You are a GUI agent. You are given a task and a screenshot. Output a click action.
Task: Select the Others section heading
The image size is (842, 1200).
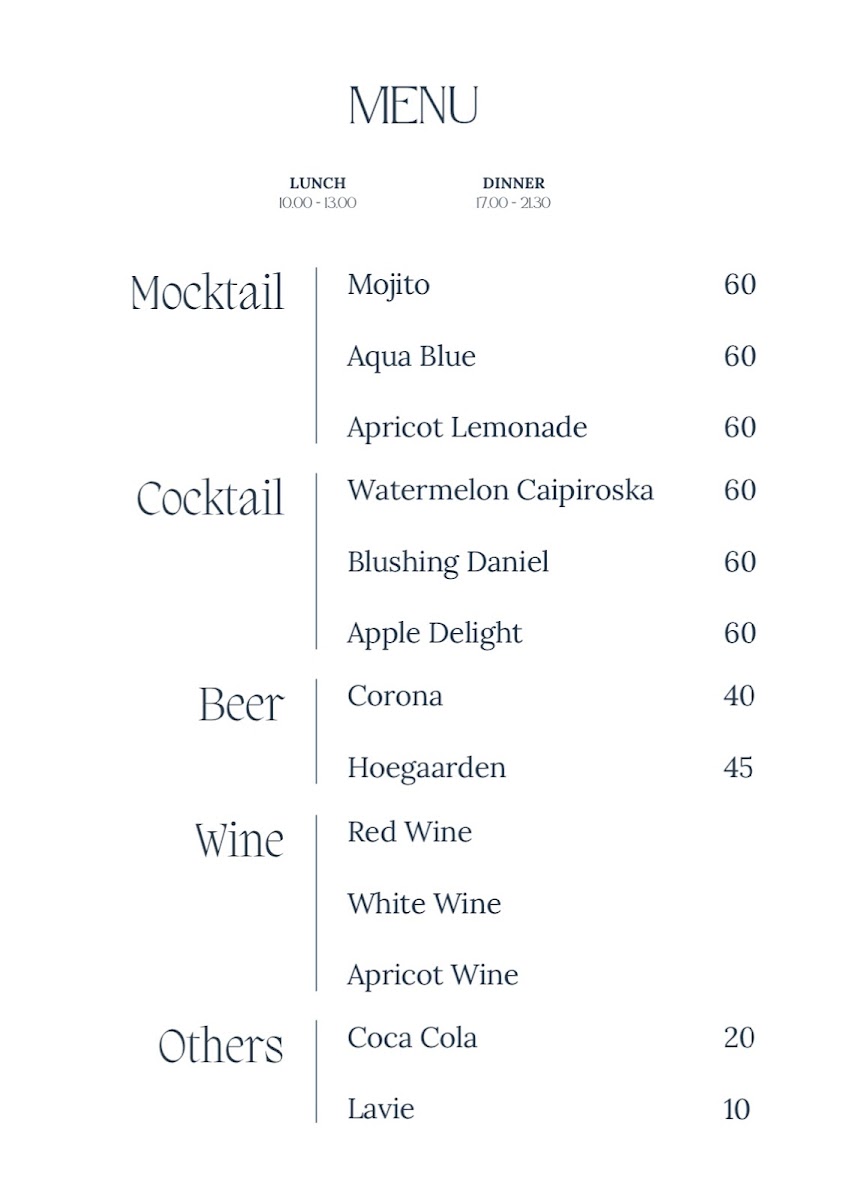(x=221, y=1046)
